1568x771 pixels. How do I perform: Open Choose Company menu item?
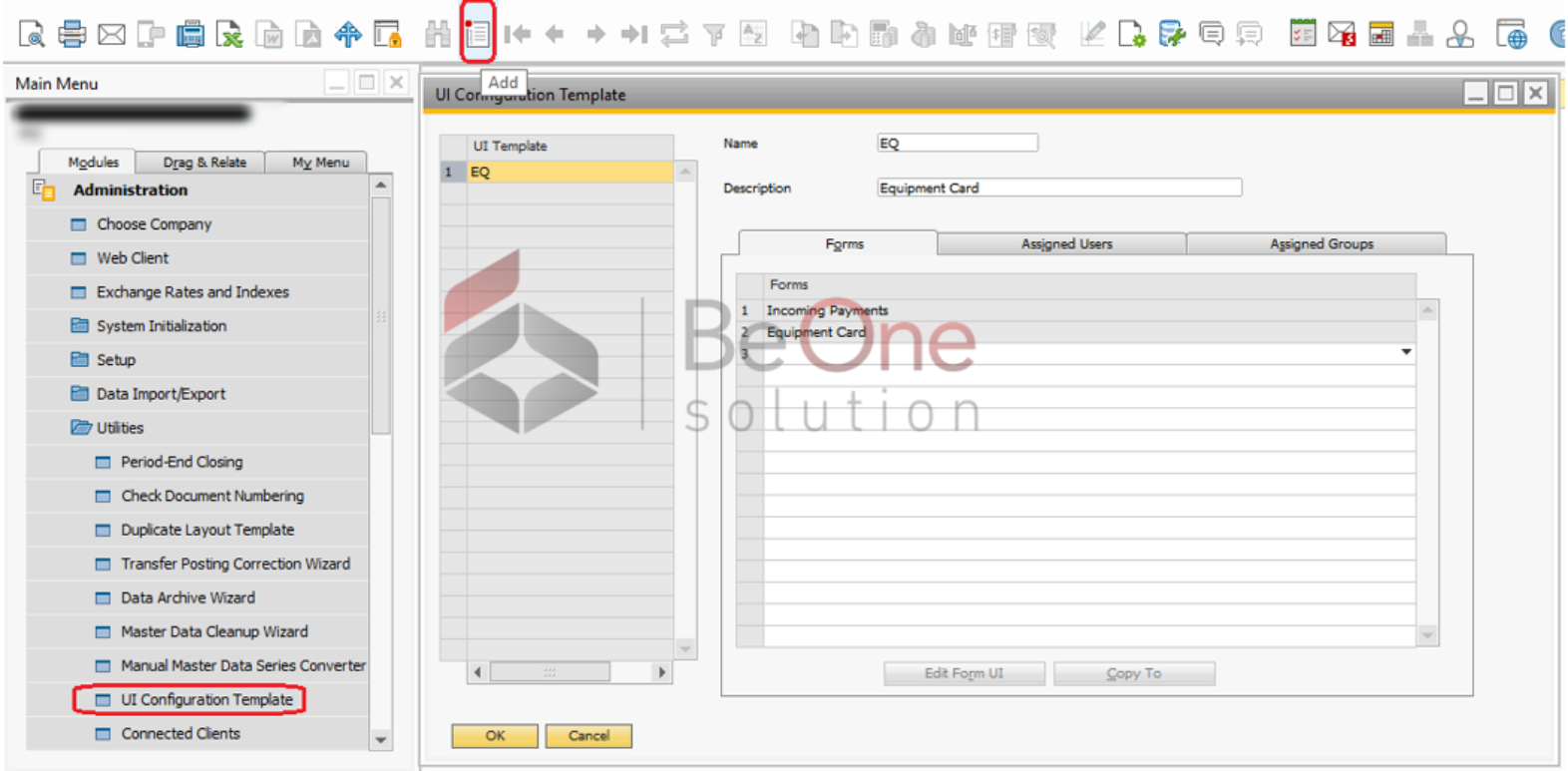tap(154, 224)
